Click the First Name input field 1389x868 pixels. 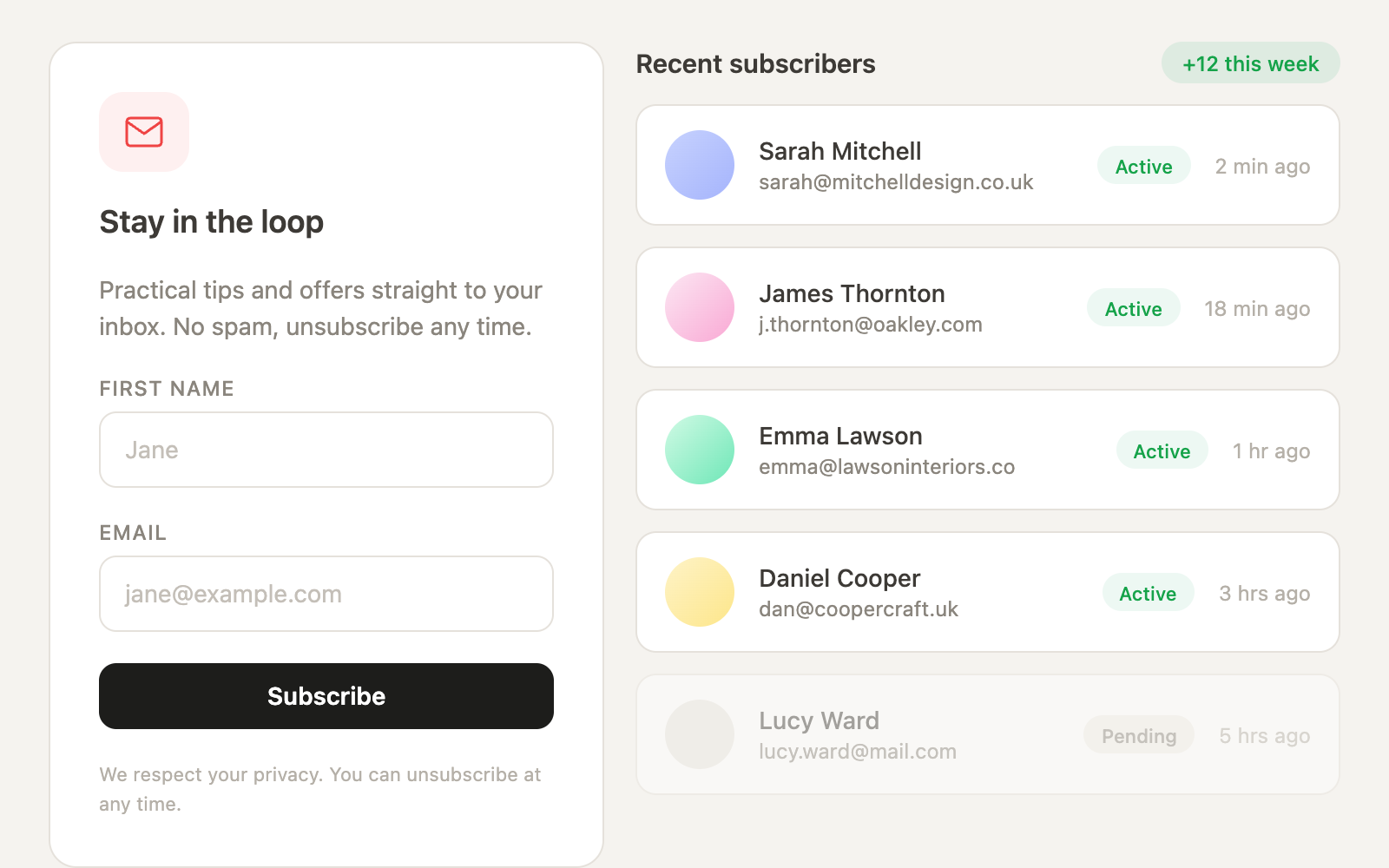click(326, 450)
